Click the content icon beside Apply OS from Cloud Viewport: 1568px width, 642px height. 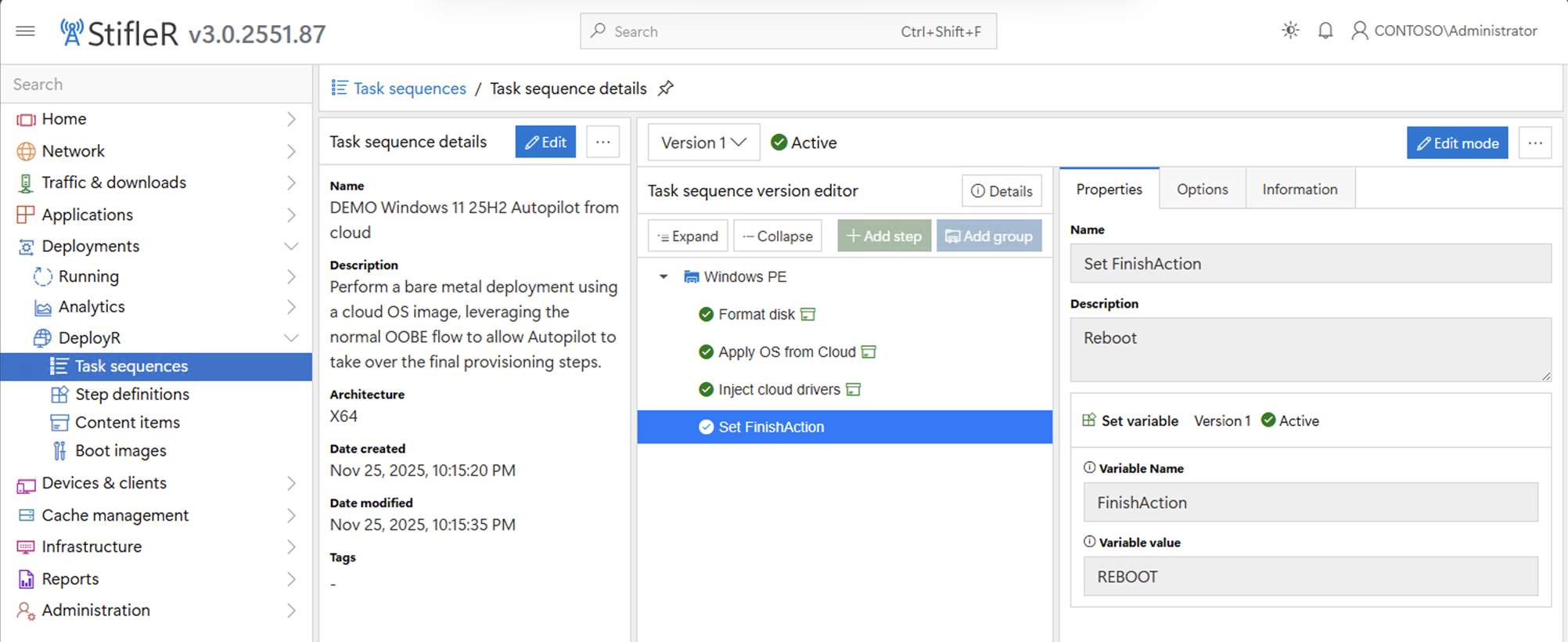point(869,352)
